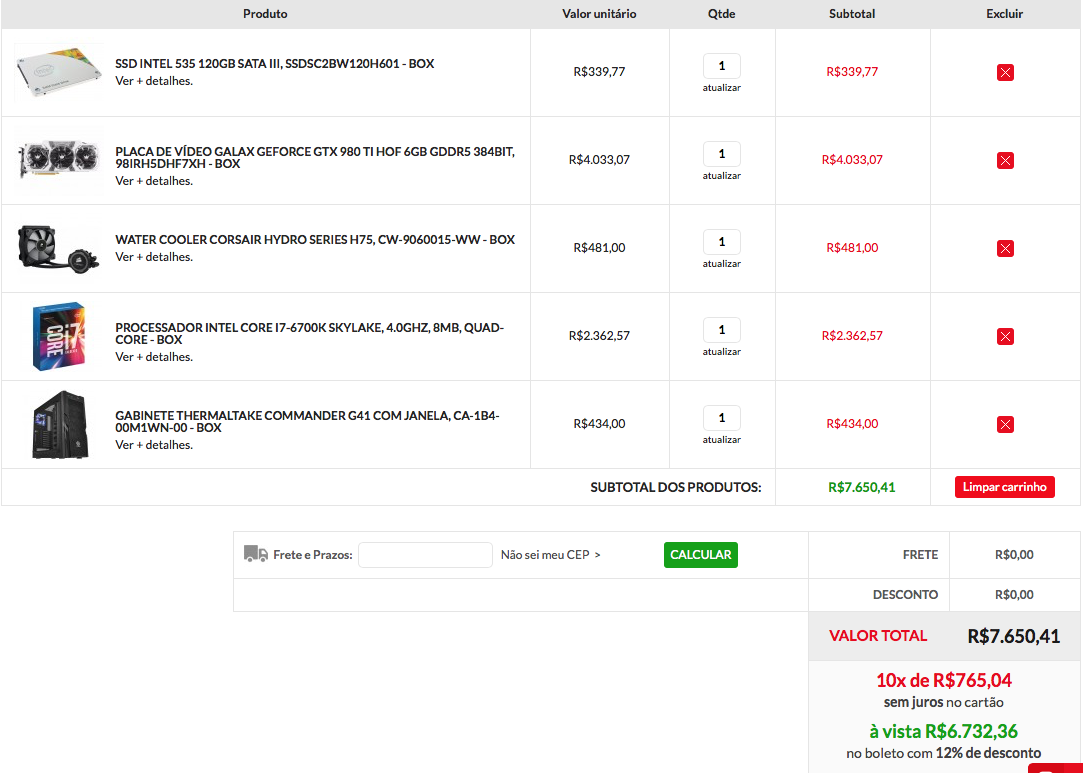1083x773 pixels.
Task: Update quantity for Corsair water cooler
Action: point(722,263)
